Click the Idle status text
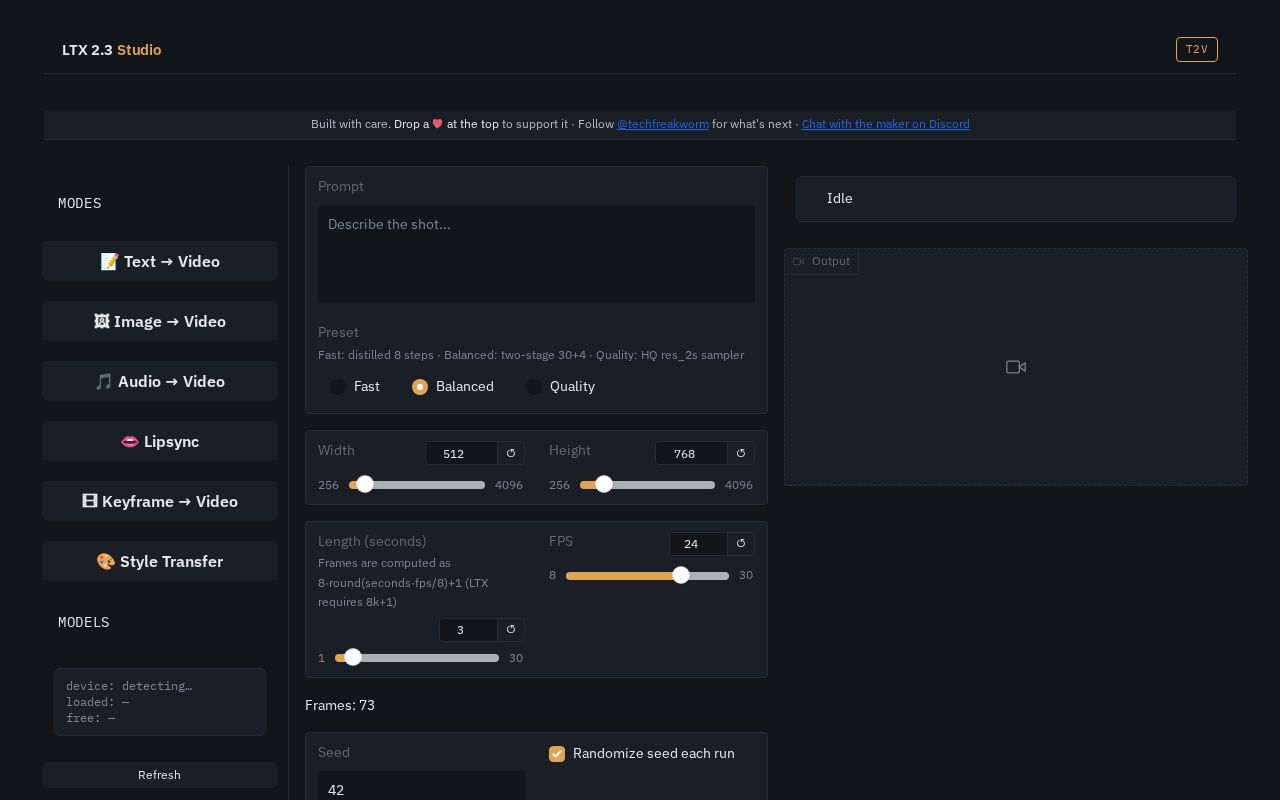 [840, 198]
